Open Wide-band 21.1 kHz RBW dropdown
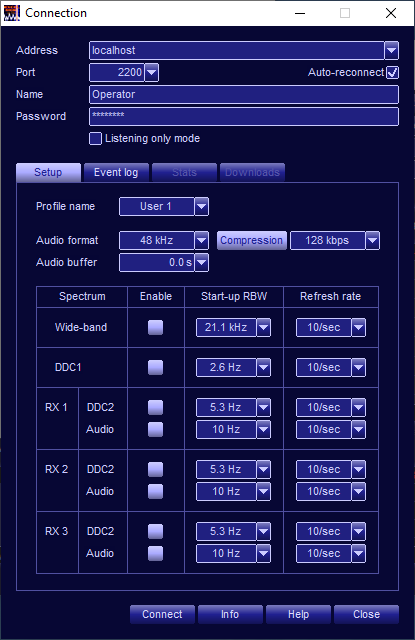415x640 pixels. click(x=264, y=327)
